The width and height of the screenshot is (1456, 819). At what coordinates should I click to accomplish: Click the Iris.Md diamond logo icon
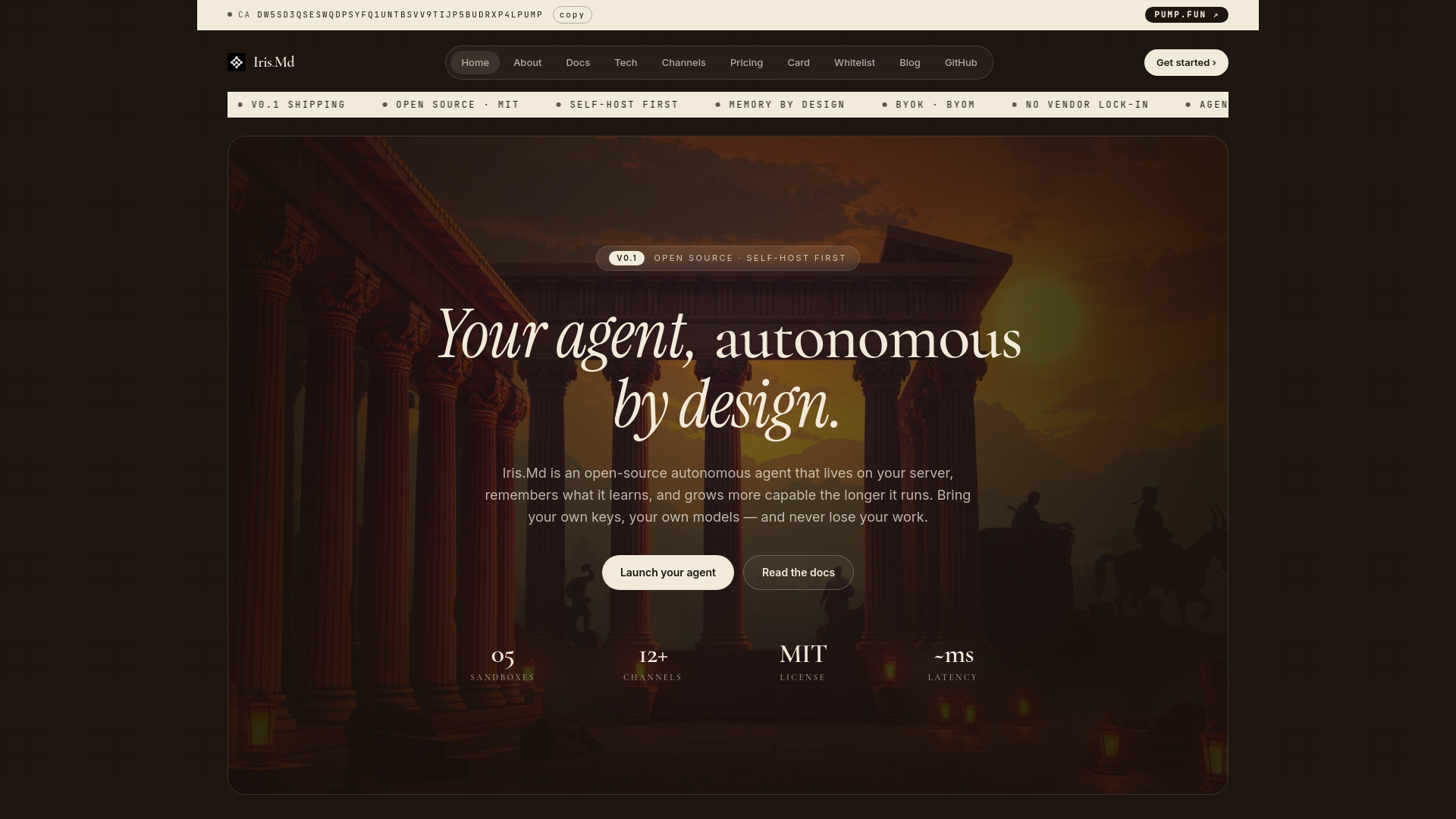(x=237, y=62)
